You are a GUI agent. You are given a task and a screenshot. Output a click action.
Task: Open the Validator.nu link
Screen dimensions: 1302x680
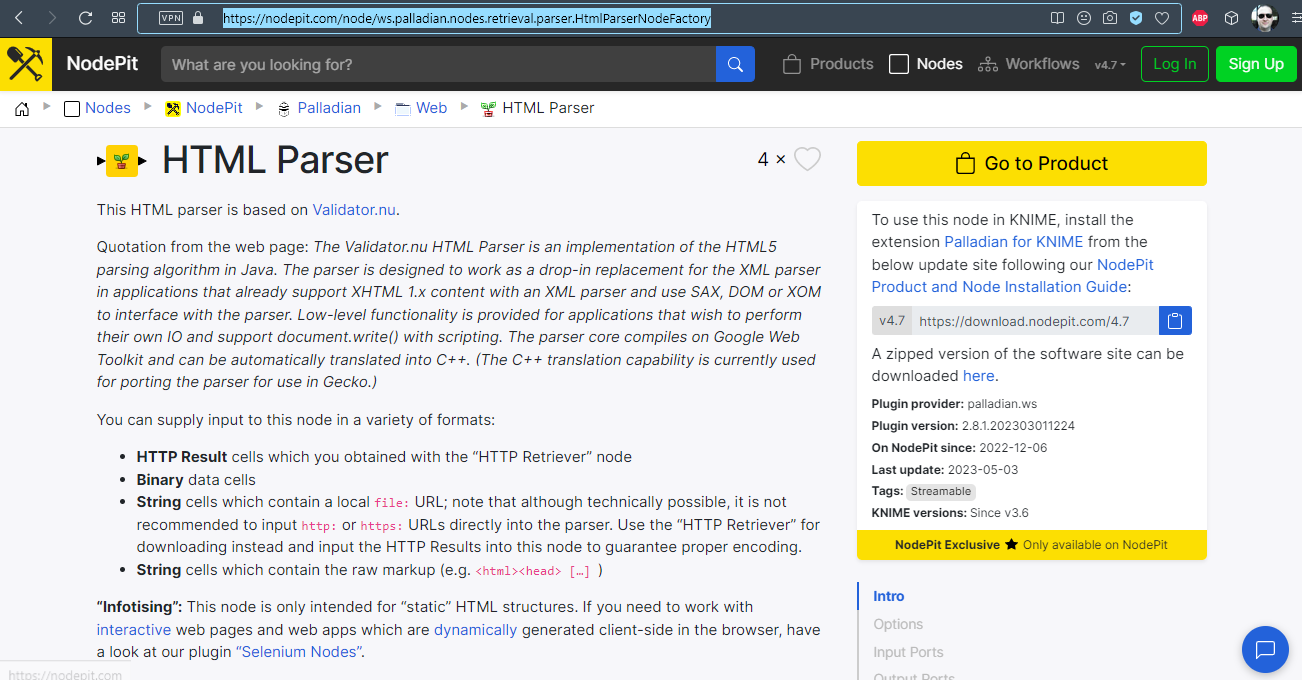pos(354,210)
